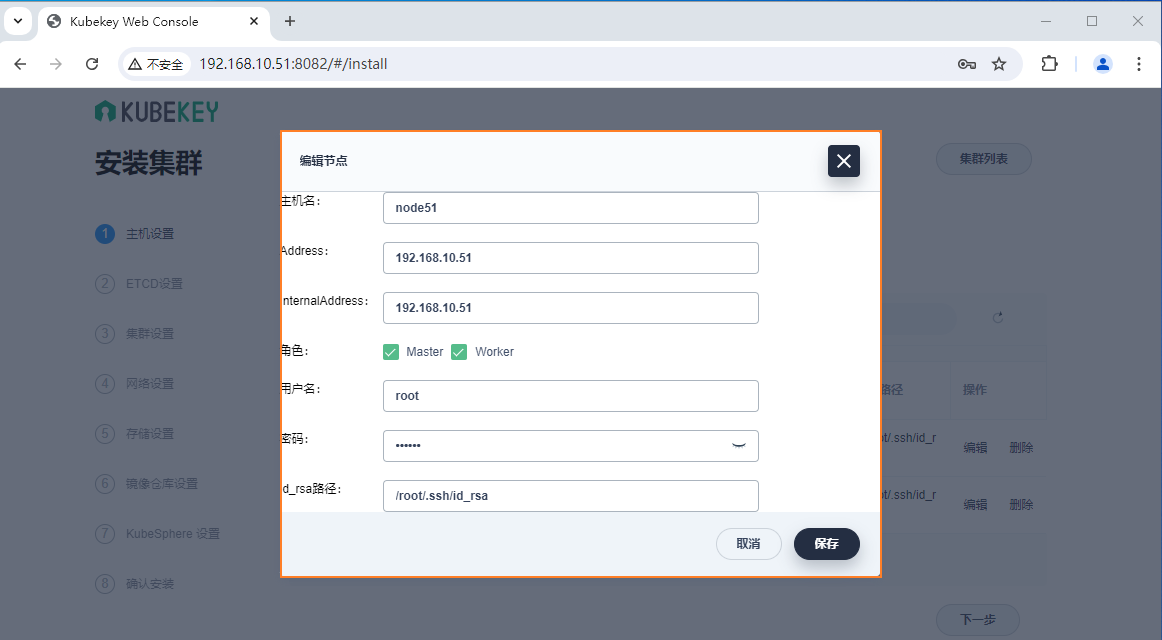Focus the 密码 password field
This screenshot has width=1162, height=640.
coord(571,445)
